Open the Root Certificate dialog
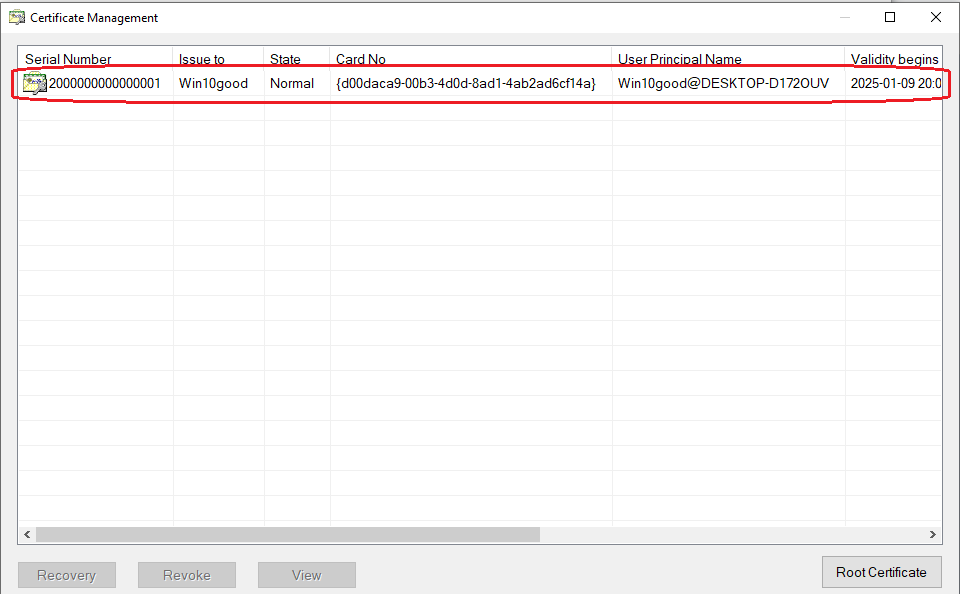The image size is (960, 594). click(x=881, y=573)
